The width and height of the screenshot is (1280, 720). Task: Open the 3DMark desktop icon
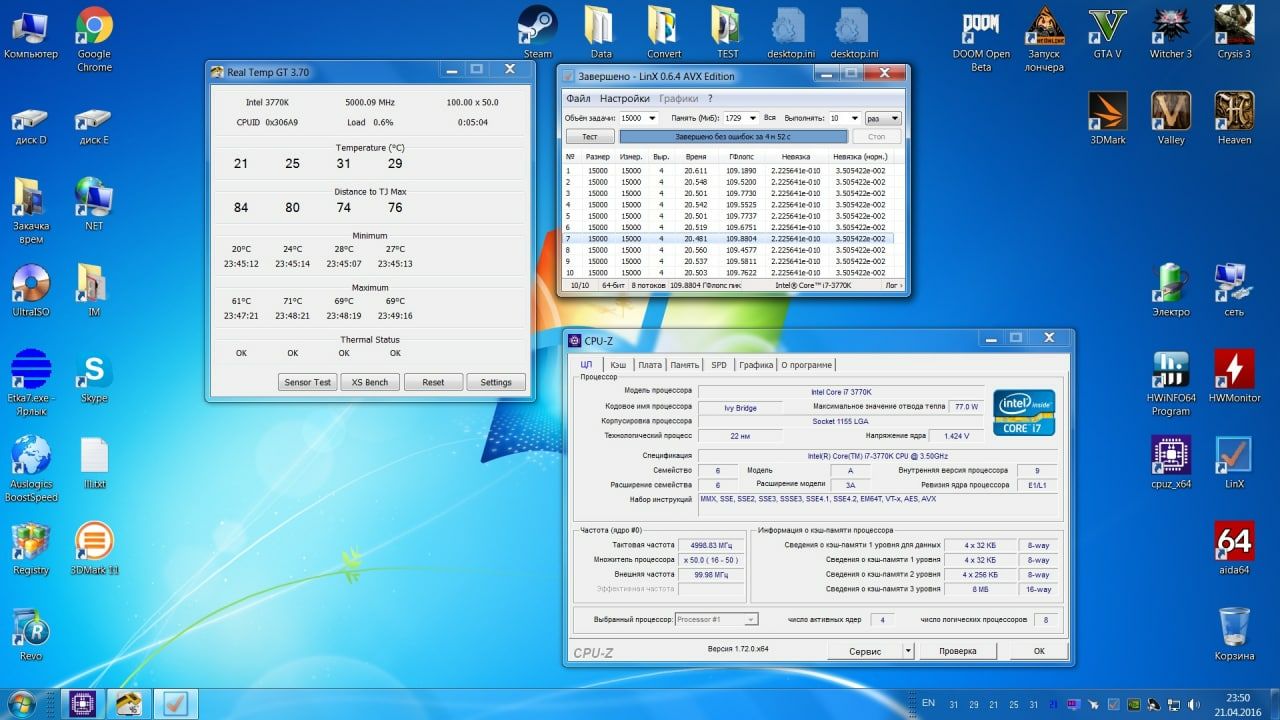pos(1107,119)
